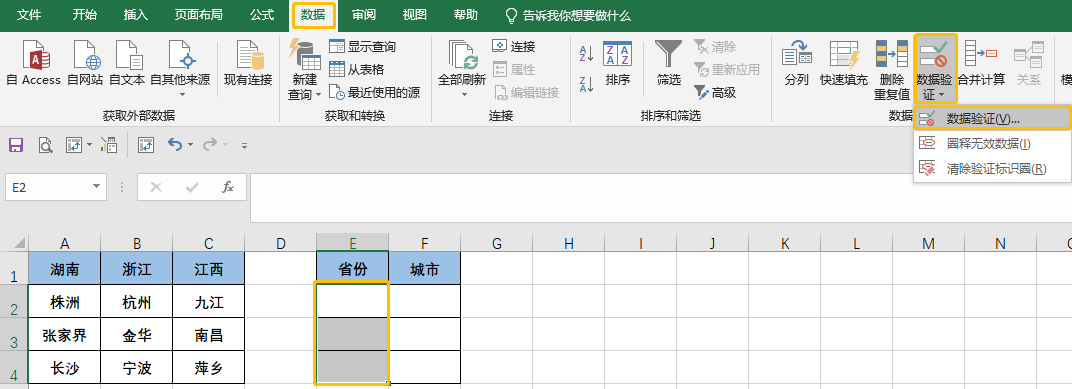This screenshot has height=389, width=1072.
Task: Click insert function fx button
Action: coord(228,187)
